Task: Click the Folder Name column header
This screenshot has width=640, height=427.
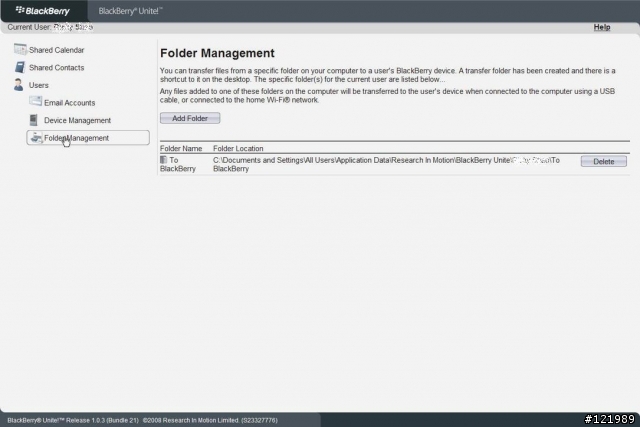Action: pos(181,149)
